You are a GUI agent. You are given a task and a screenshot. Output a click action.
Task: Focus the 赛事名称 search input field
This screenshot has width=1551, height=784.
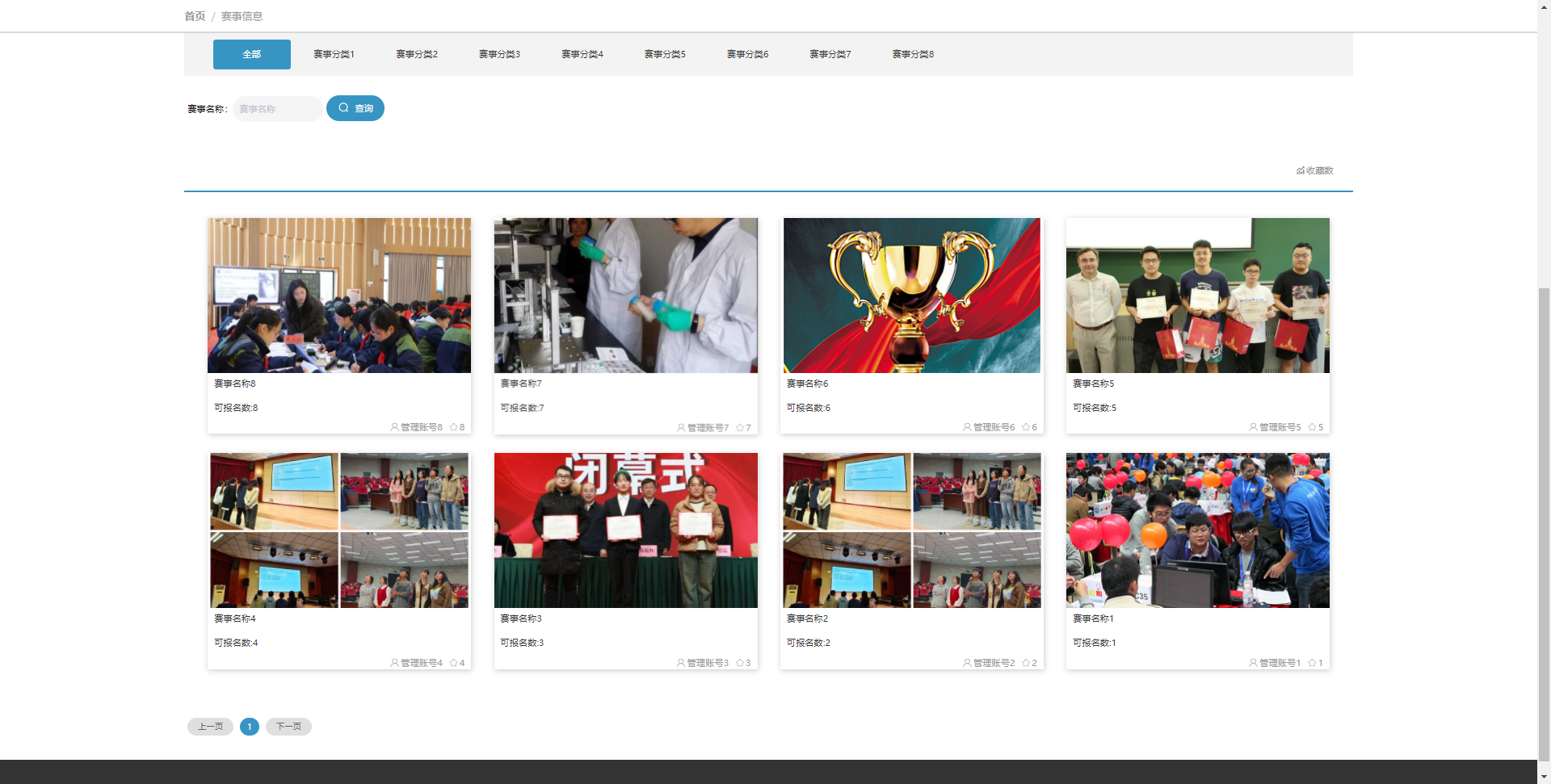(277, 109)
